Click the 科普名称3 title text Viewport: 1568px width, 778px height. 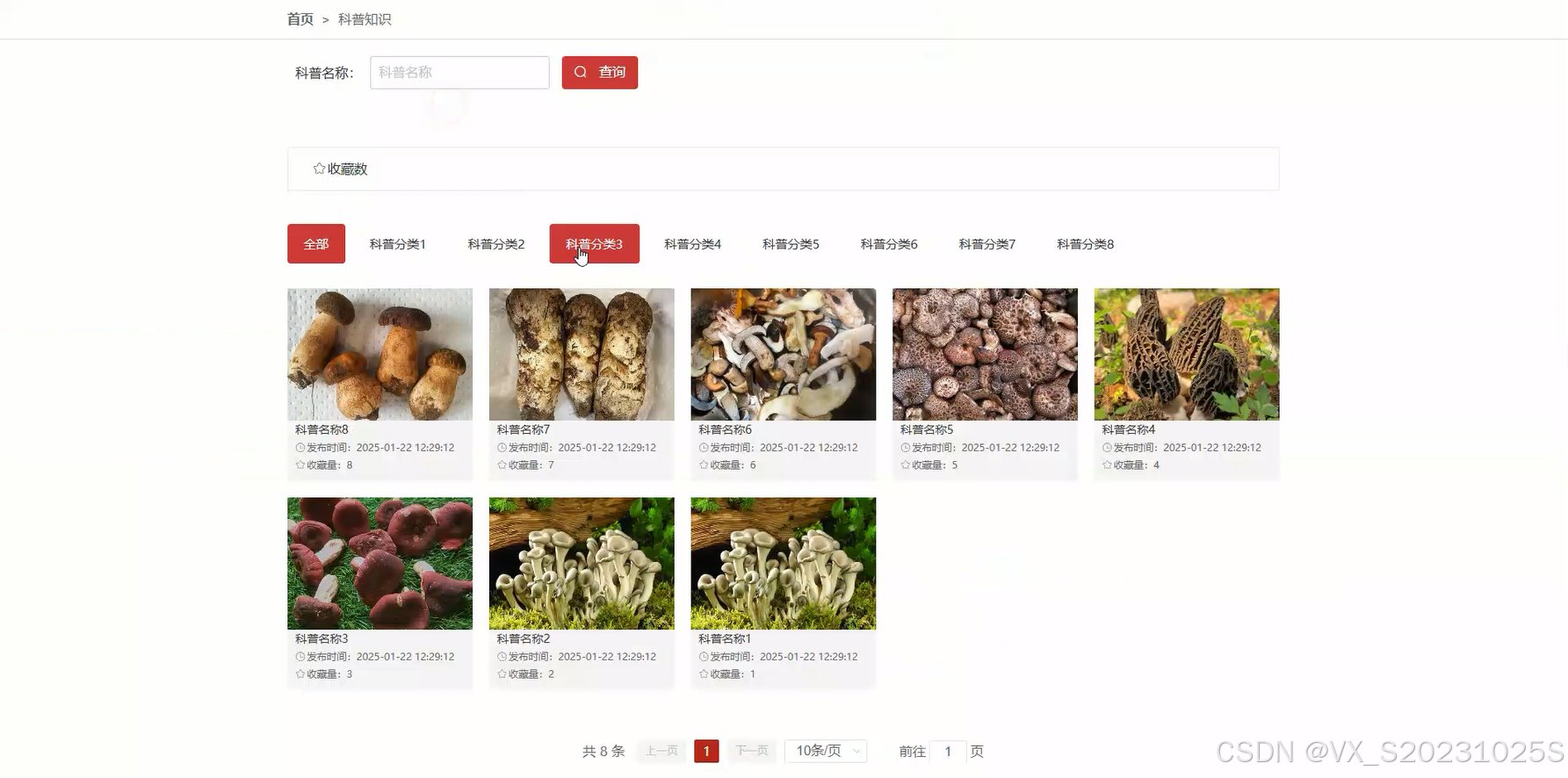322,638
